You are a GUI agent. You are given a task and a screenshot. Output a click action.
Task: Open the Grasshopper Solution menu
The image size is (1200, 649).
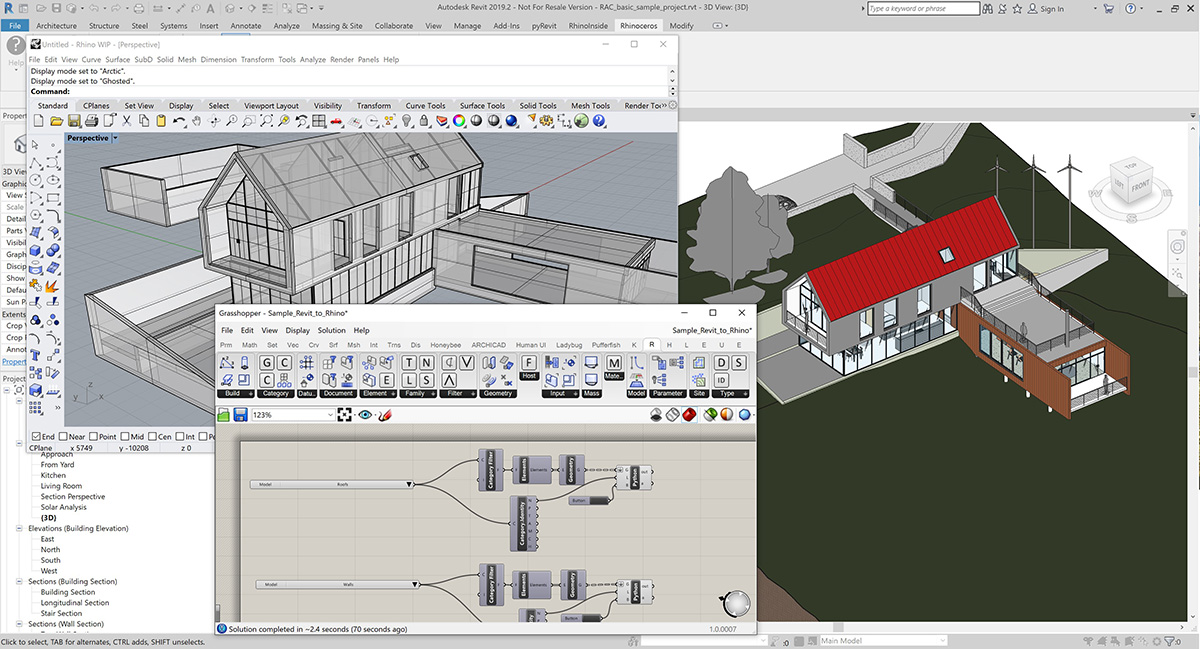(331, 330)
